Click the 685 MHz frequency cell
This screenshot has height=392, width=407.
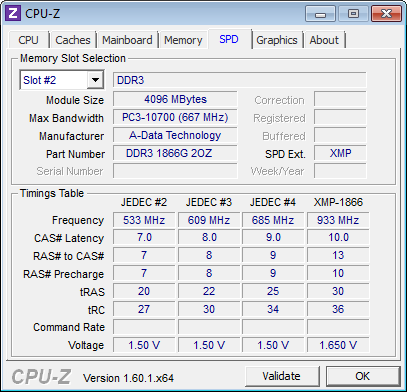[x=273, y=220]
